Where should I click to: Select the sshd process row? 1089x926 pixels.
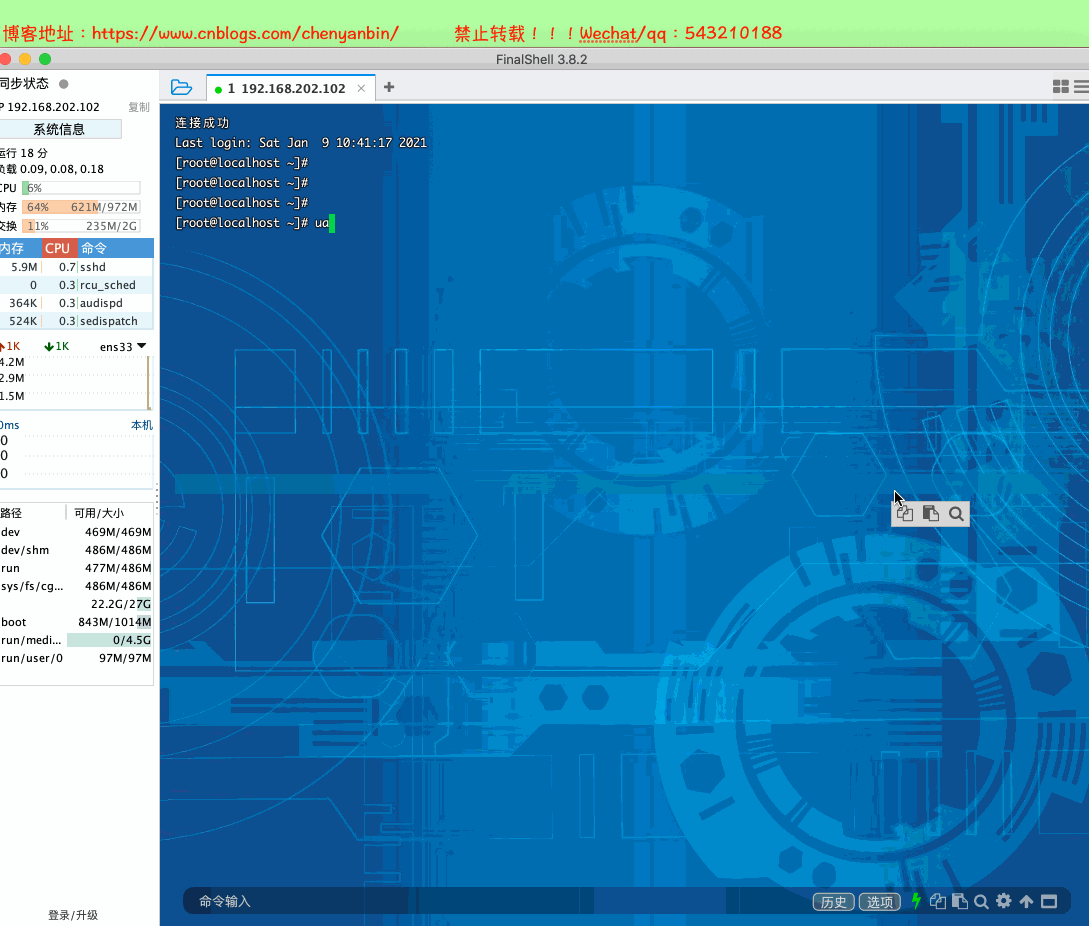click(x=76, y=267)
